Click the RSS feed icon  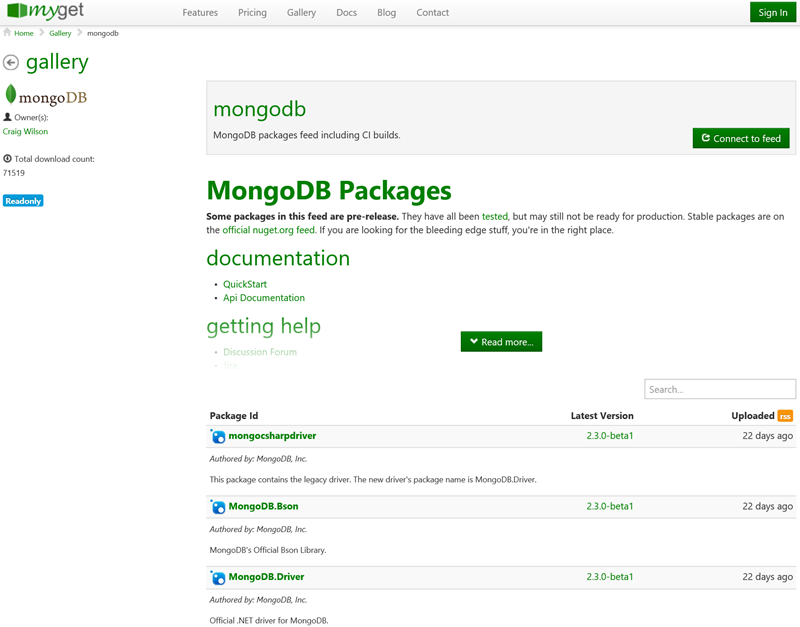(785, 416)
